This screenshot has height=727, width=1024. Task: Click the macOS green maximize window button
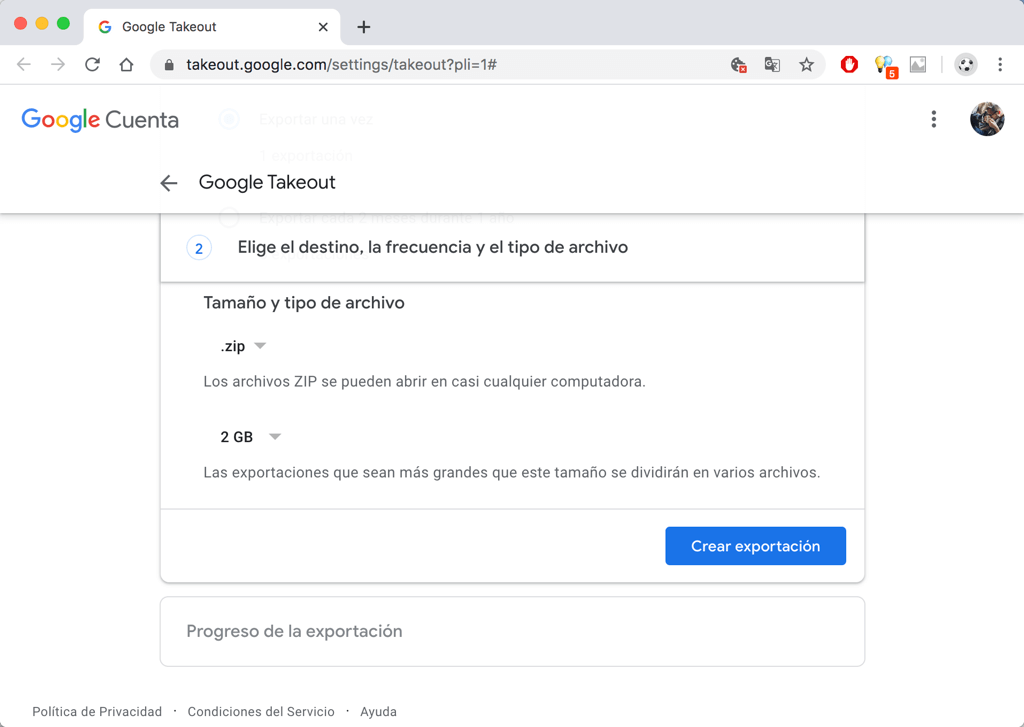(x=63, y=24)
